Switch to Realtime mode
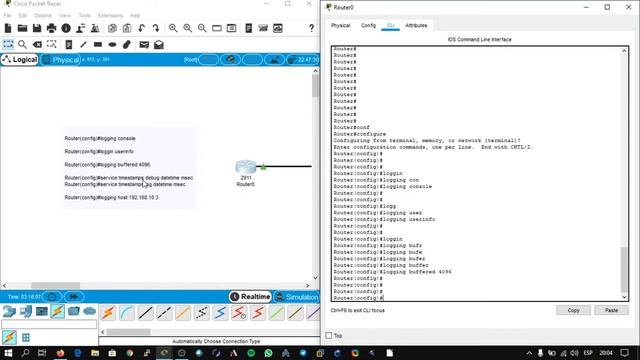Image resolution: width=640 pixels, height=360 pixels. (x=250, y=297)
